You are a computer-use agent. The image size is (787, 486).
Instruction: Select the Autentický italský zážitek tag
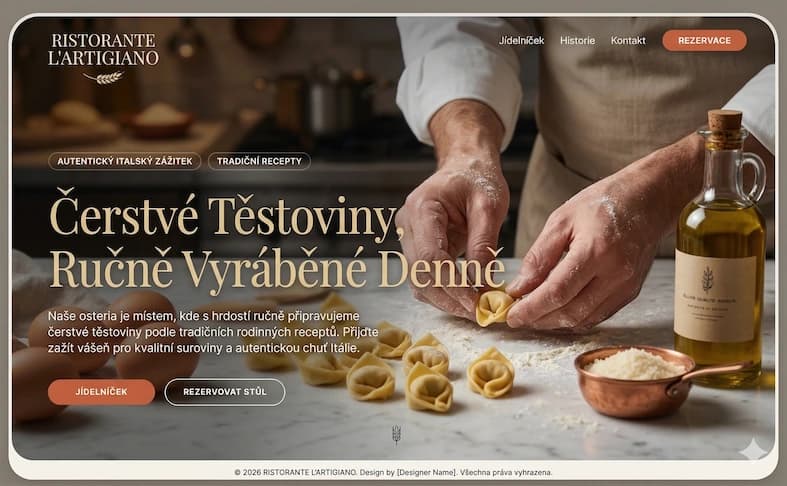click(x=124, y=161)
